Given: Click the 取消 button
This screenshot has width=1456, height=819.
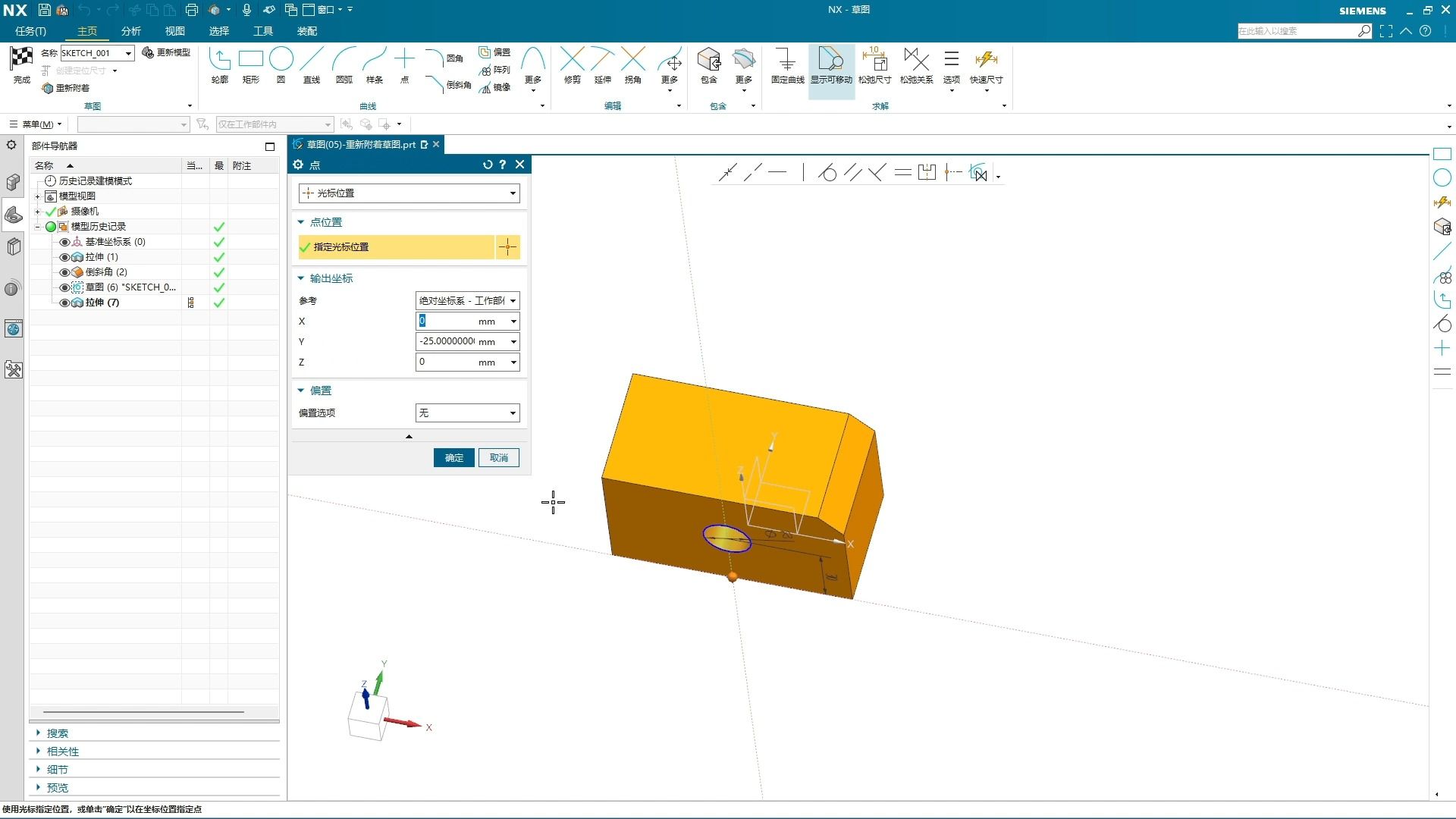Looking at the screenshot, I should click(x=498, y=458).
